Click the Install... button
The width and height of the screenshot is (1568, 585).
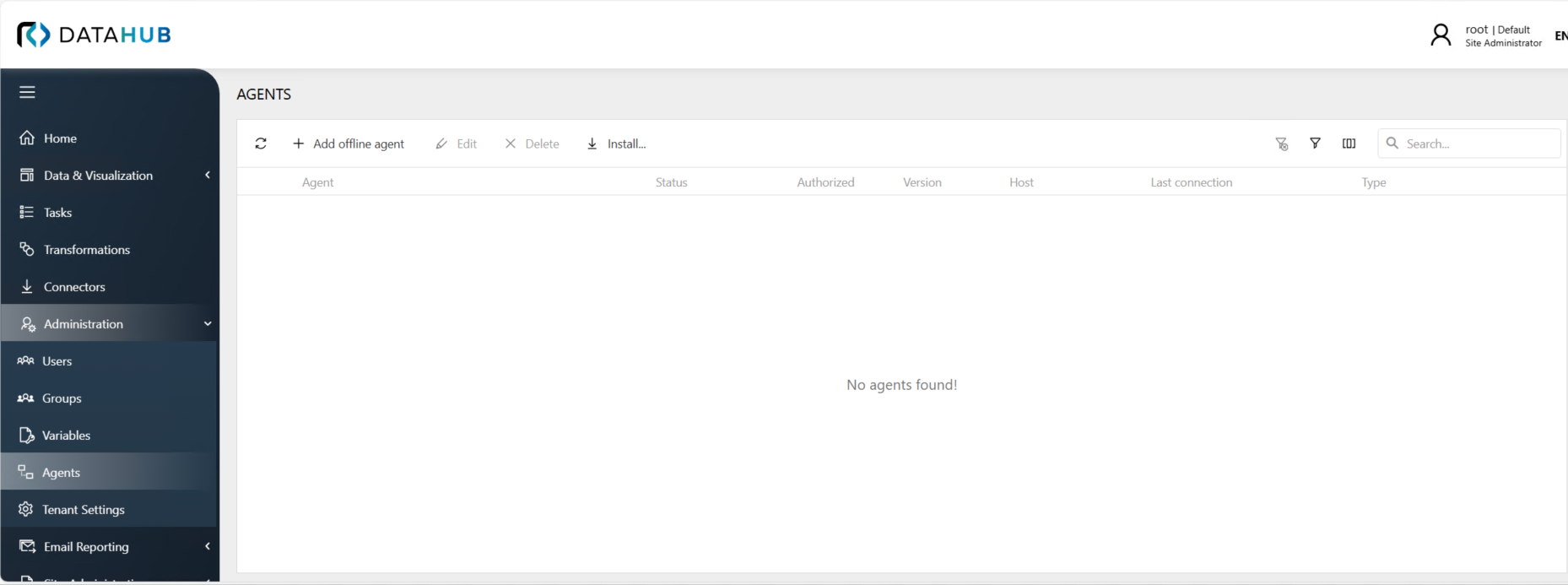point(617,144)
